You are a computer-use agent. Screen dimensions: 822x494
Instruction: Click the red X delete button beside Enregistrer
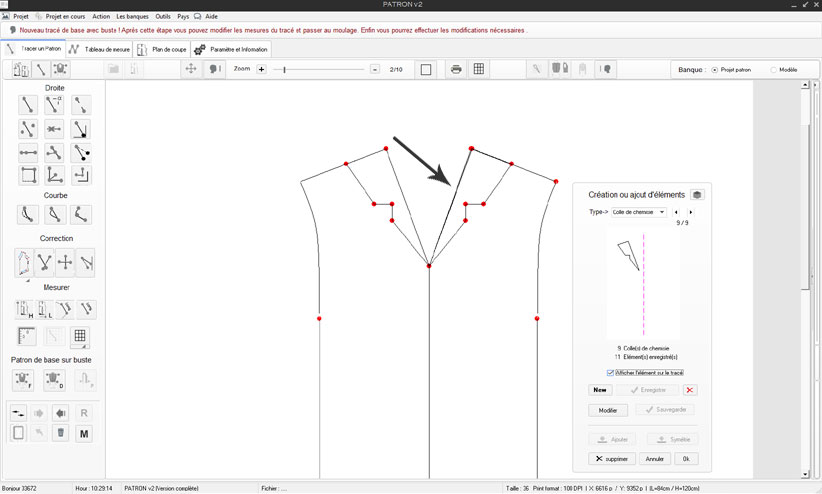tap(690, 390)
